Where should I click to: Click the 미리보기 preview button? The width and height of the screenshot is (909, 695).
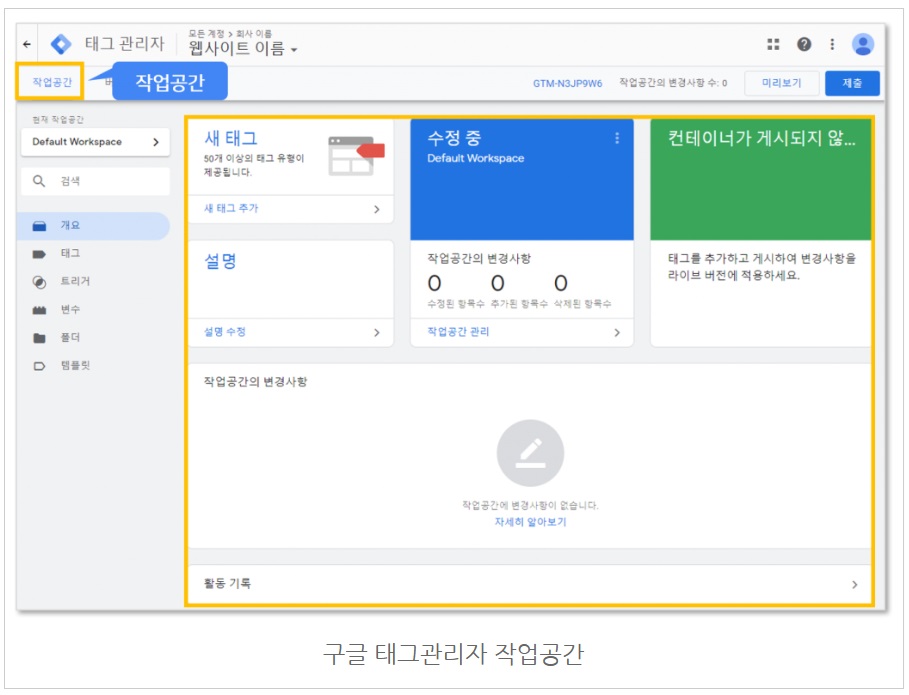781,83
